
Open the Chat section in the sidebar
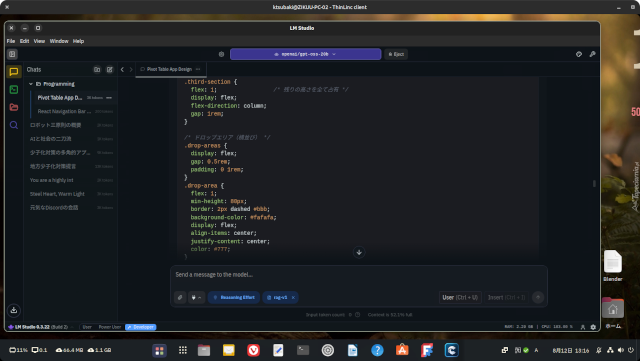(13, 72)
